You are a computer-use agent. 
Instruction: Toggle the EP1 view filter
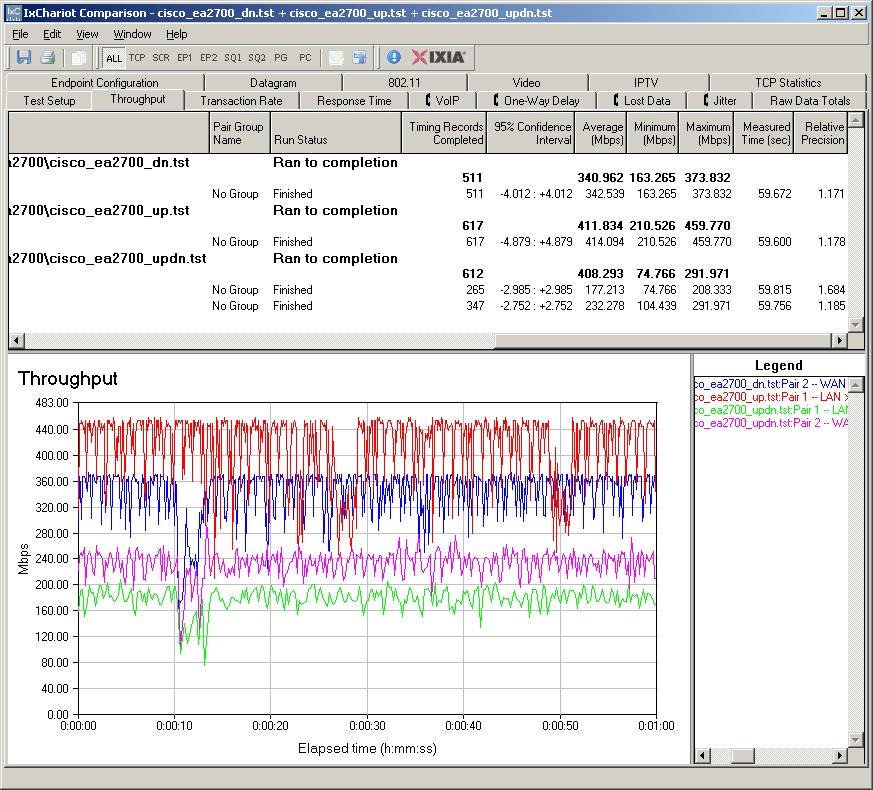coord(184,57)
